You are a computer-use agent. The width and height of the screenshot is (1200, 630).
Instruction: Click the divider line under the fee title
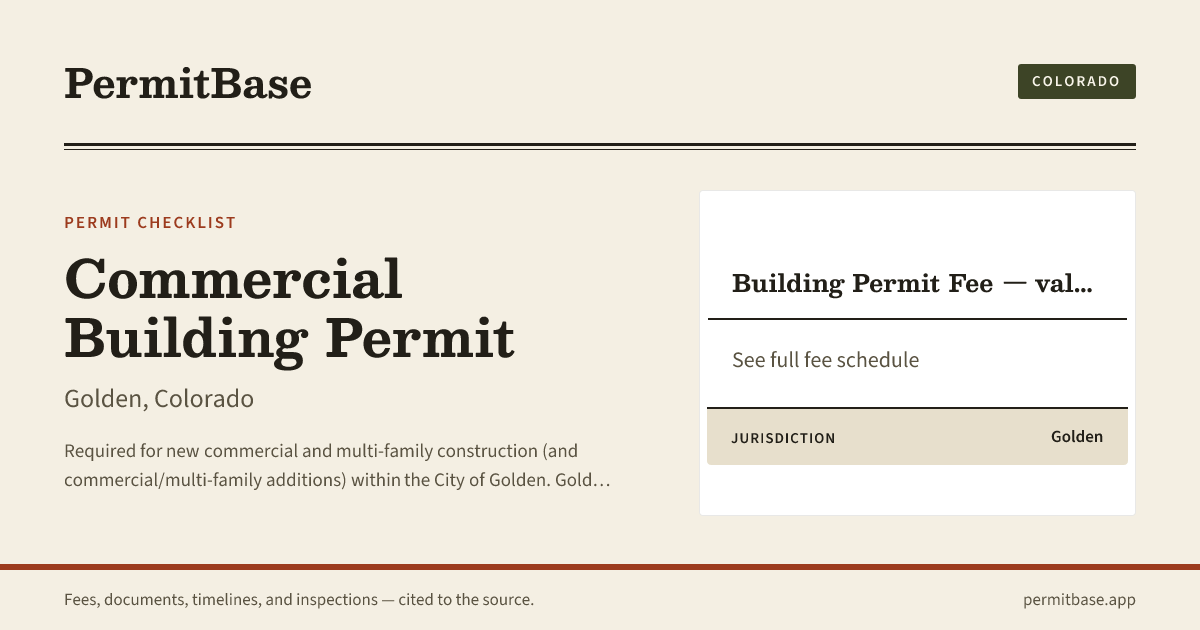[x=917, y=319]
